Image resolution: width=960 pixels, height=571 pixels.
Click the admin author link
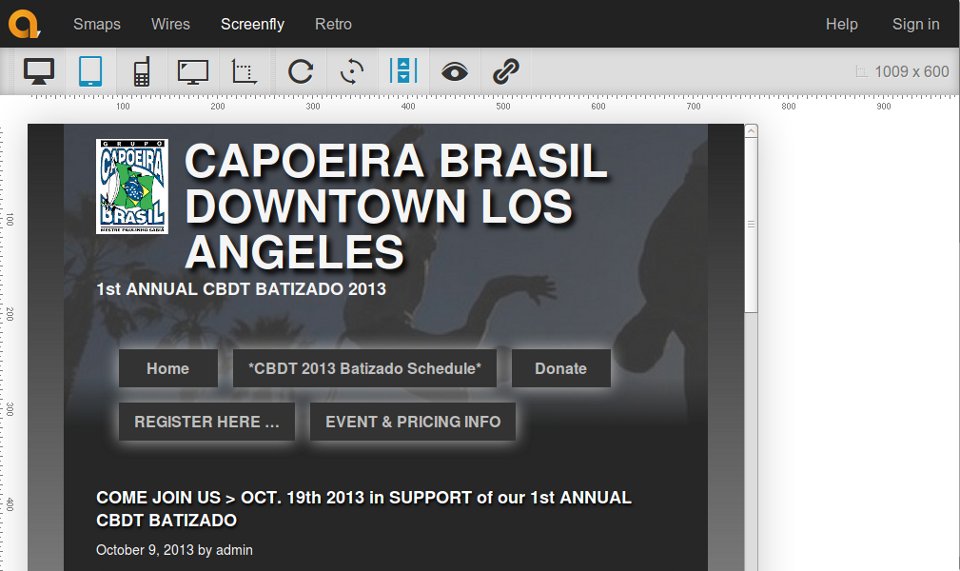[x=234, y=550]
